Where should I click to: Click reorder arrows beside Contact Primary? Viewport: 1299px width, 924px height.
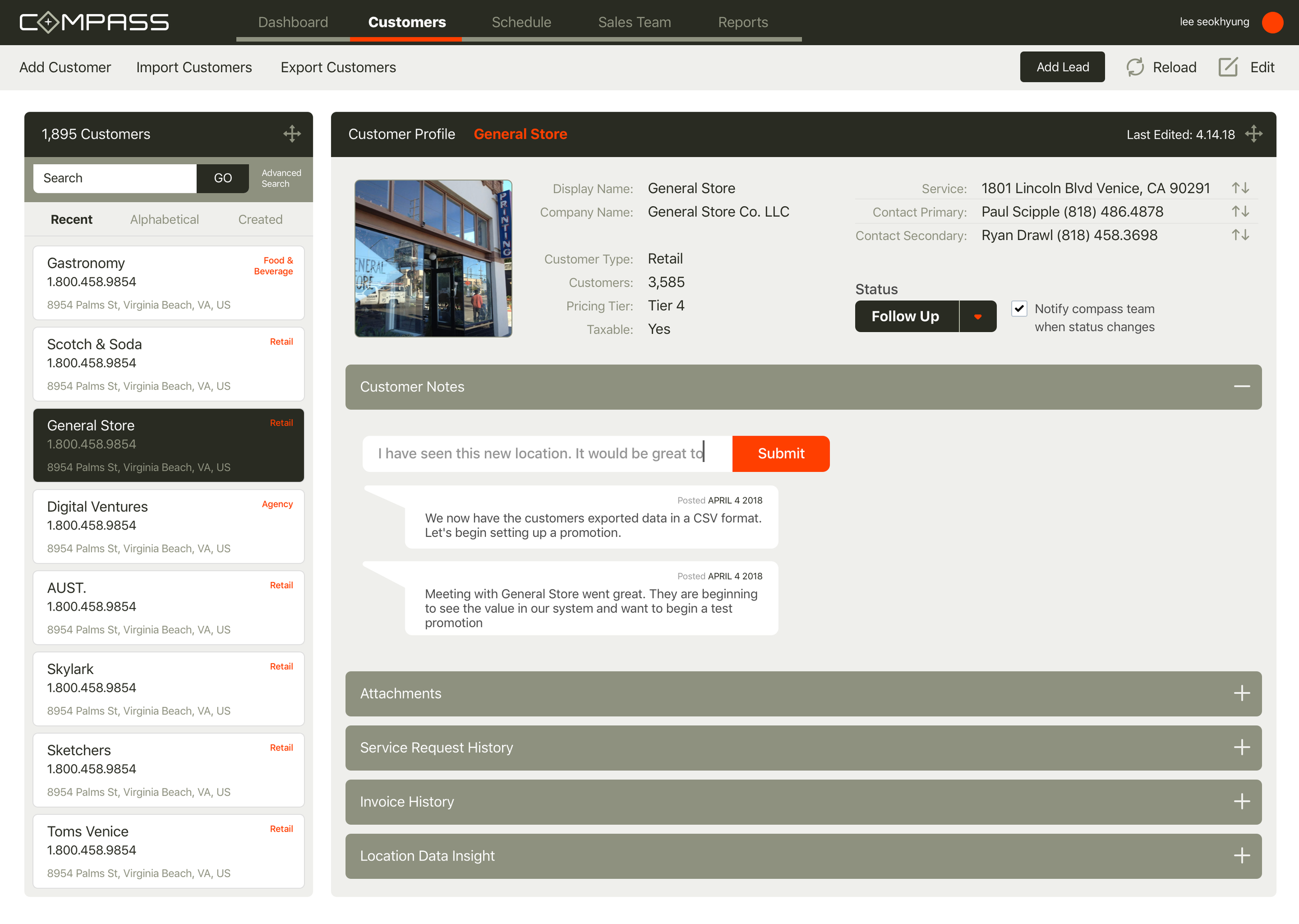click(1240, 212)
